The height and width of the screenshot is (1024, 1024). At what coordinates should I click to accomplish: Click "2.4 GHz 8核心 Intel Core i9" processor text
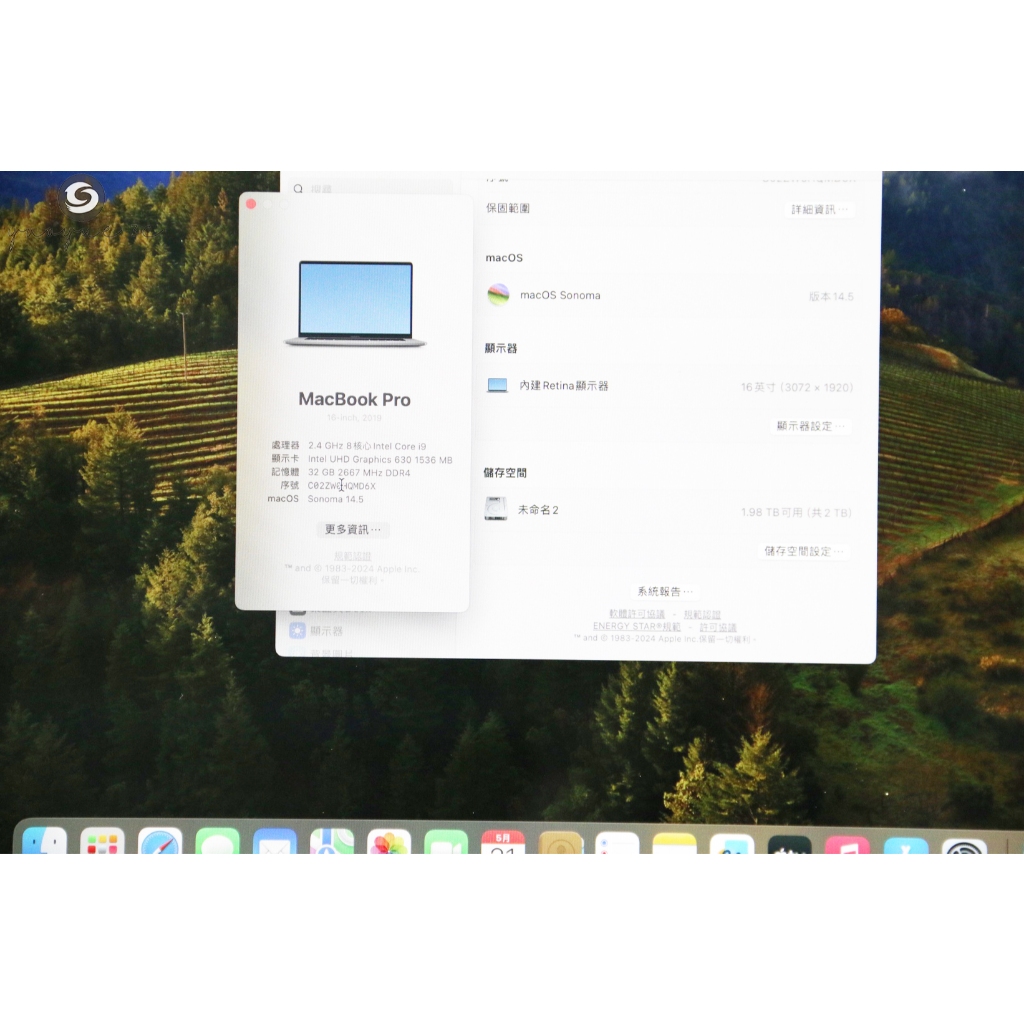pyautogui.click(x=367, y=446)
